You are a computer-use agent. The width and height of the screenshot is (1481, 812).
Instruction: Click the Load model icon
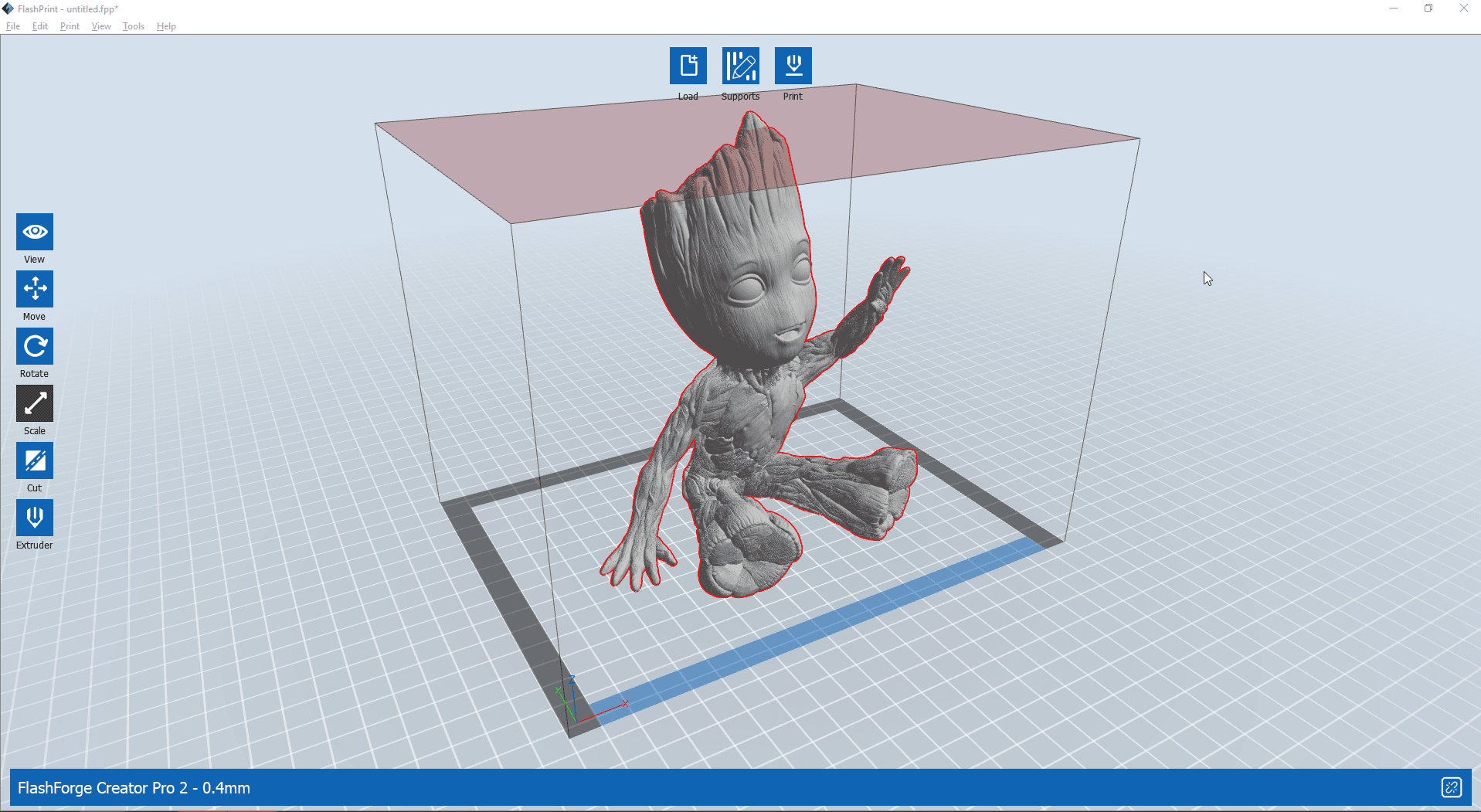pos(688,66)
